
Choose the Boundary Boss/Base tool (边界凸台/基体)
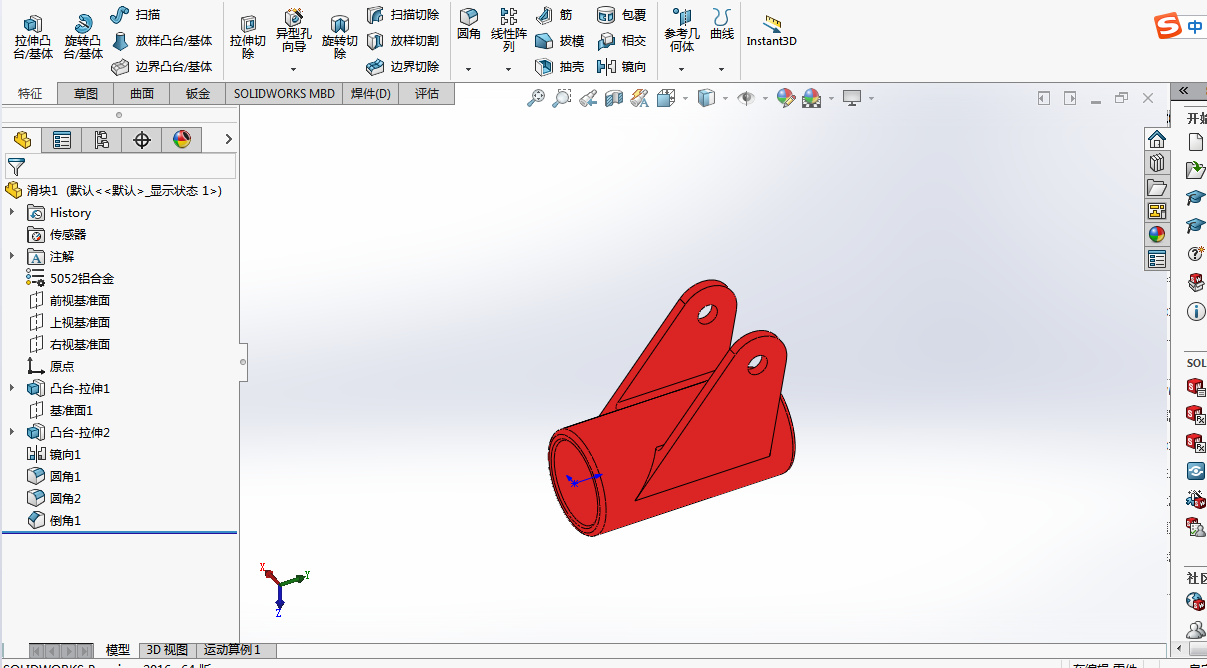pyautogui.click(x=162, y=67)
